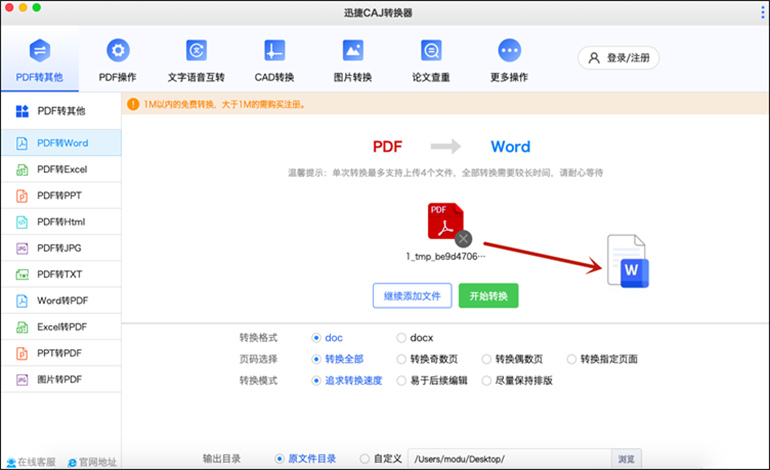Click the 图片转PDF sidebar icon
770x470 pixels.
22,380
